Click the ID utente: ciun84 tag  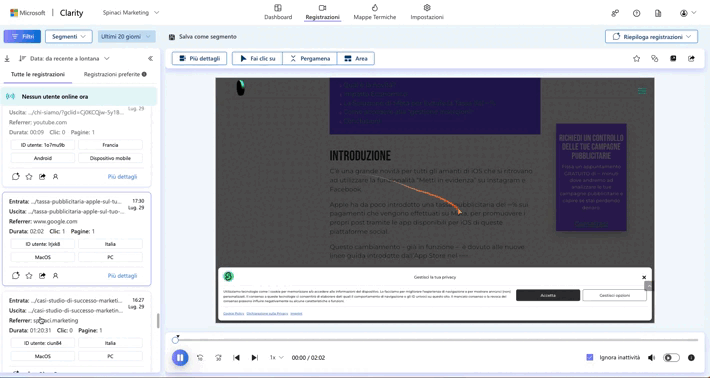[x=43, y=343]
